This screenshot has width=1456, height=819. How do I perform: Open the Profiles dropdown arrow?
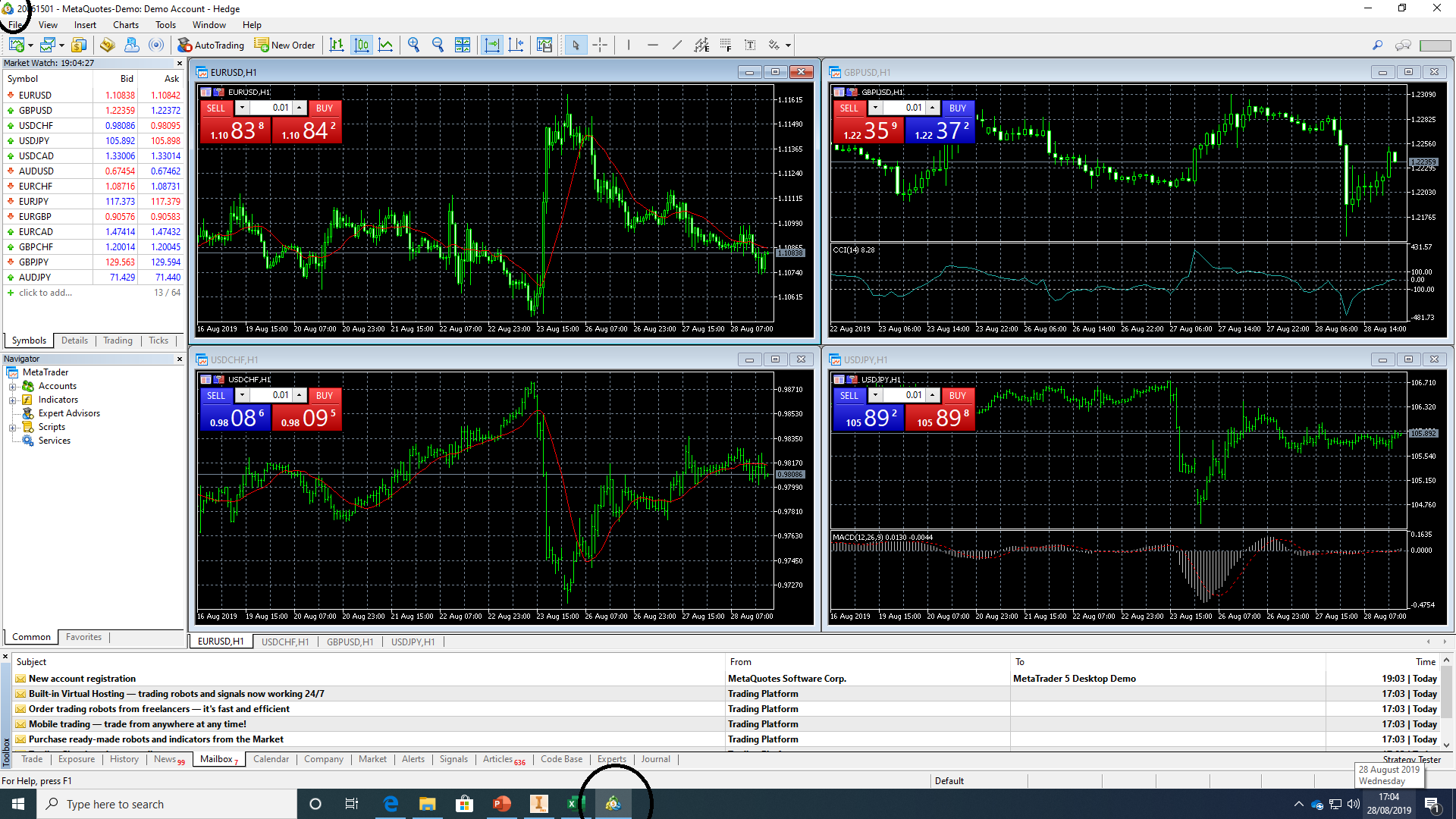pyautogui.click(x=61, y=45)
